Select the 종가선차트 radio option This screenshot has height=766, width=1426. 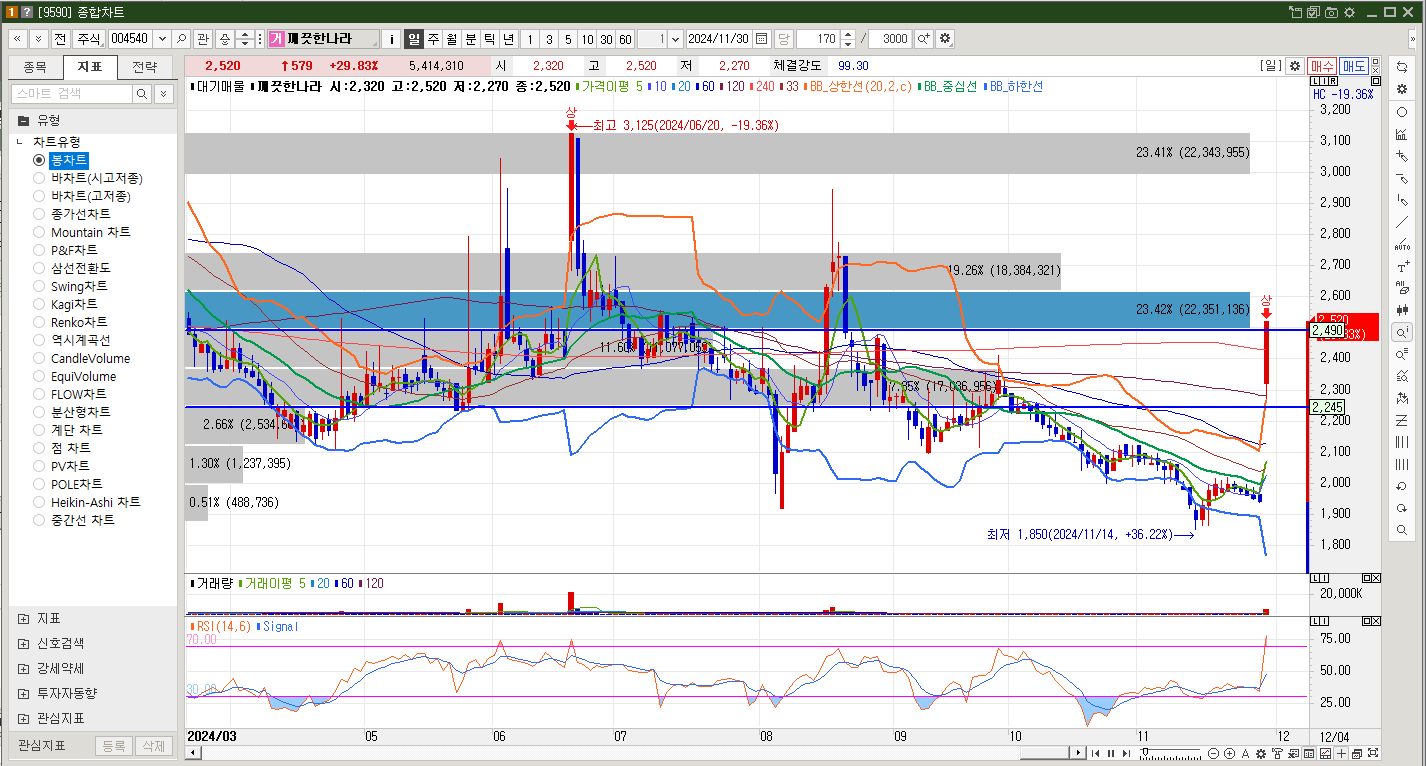(39, 214)
